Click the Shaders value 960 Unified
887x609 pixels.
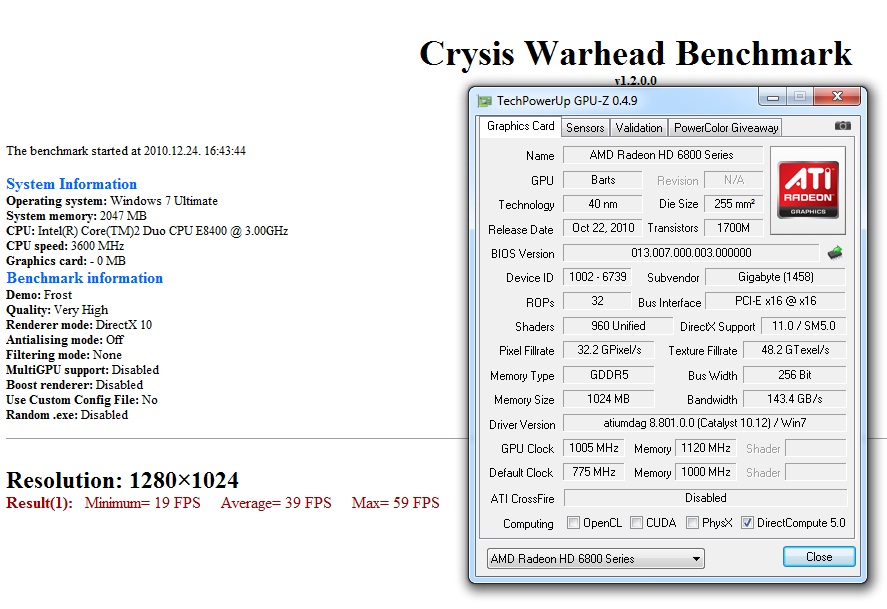(618, 326)
